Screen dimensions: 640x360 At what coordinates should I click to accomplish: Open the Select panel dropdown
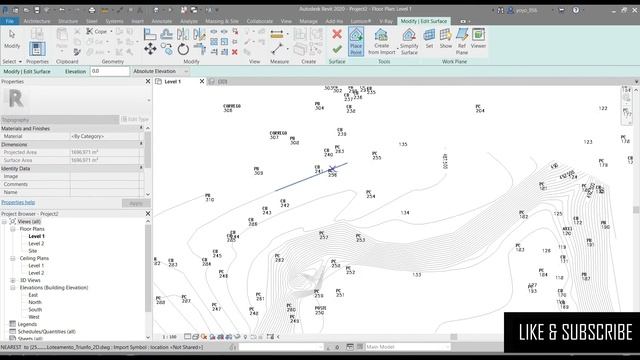click(x=12, y=62)
